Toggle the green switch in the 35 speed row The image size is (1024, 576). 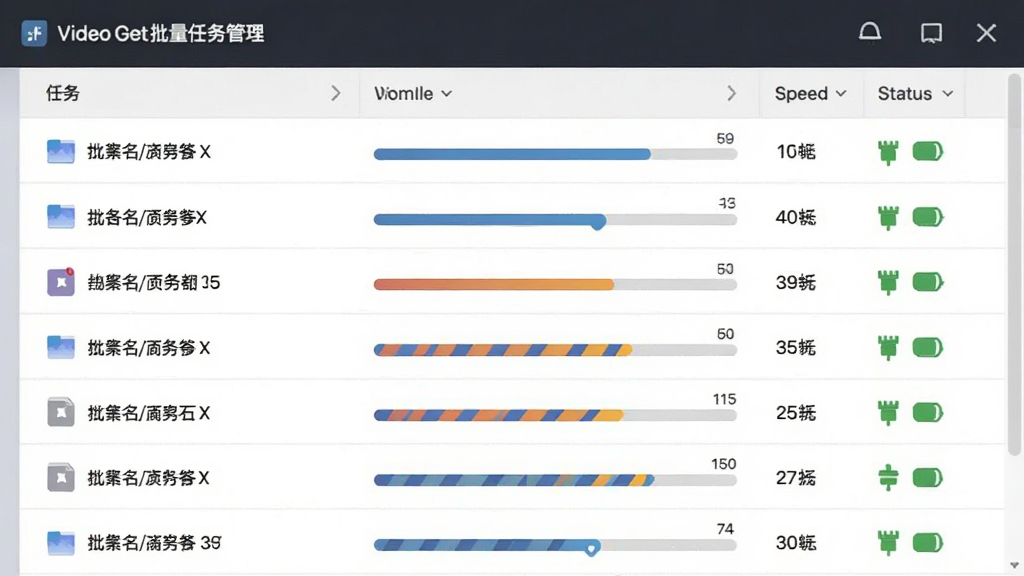927,347
